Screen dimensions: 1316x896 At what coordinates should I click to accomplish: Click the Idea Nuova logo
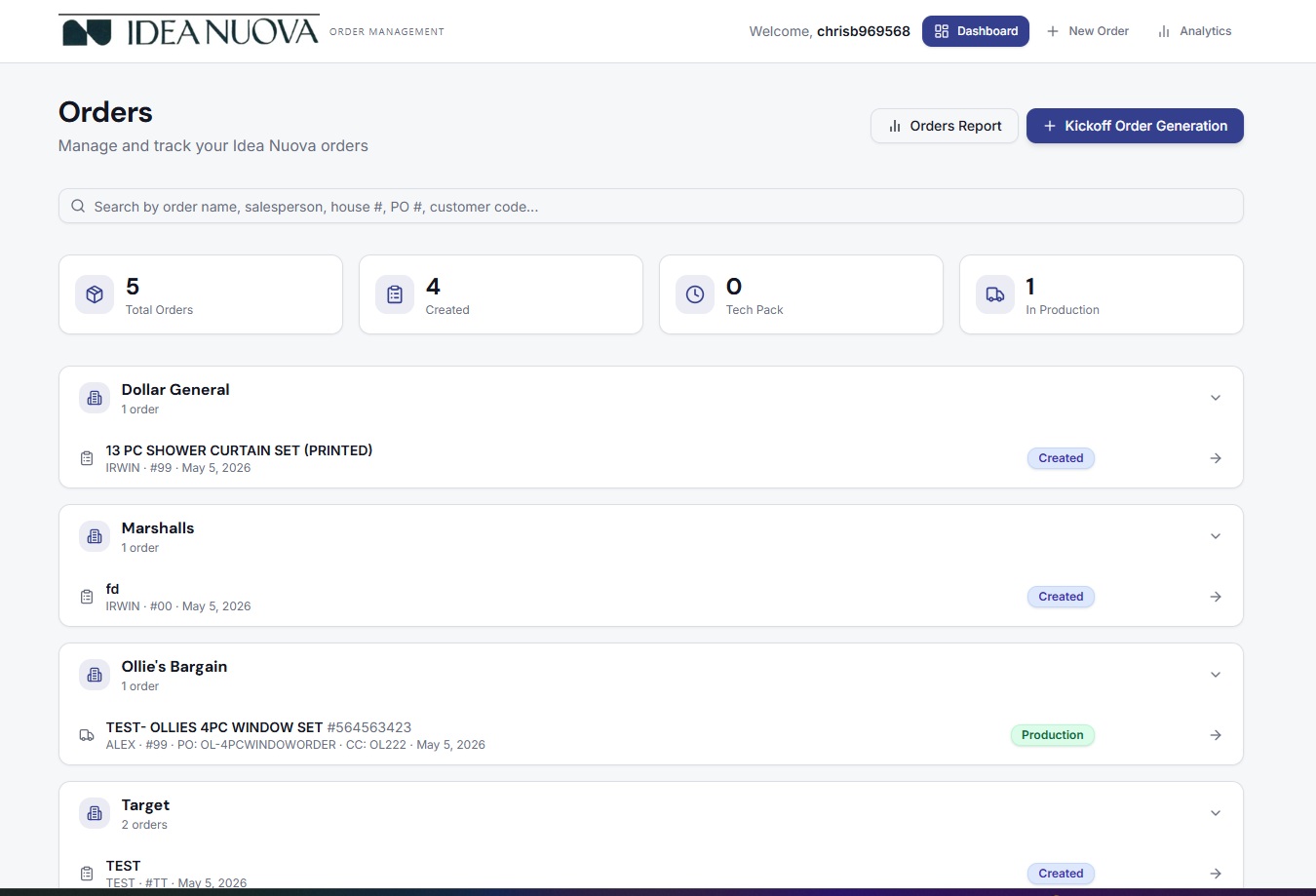(189, 31)
